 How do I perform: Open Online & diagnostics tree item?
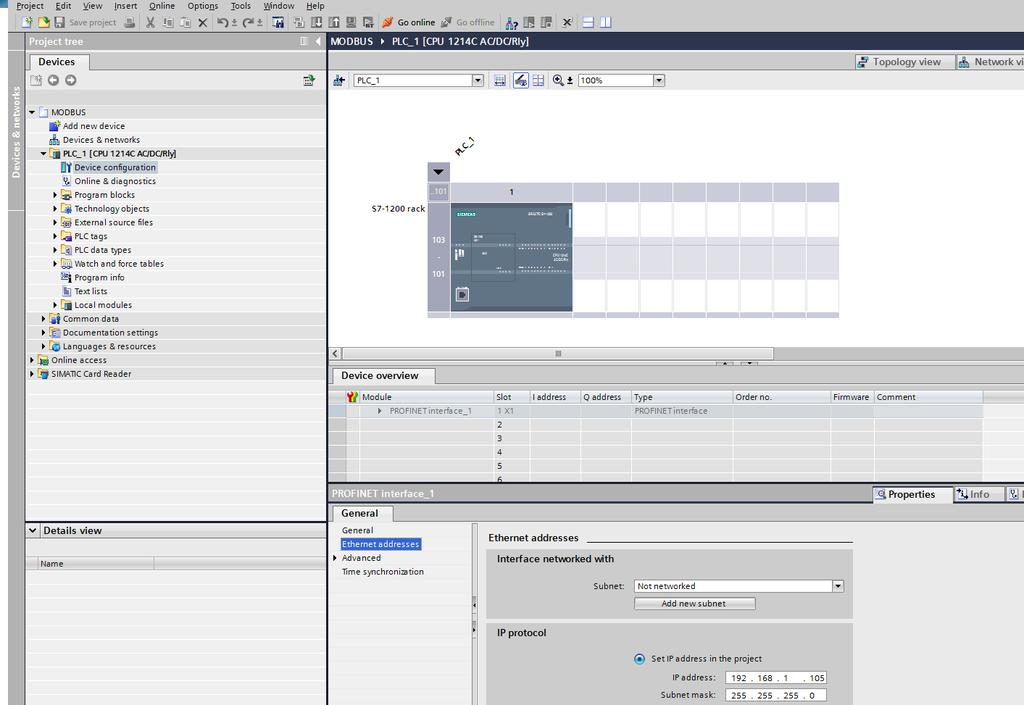pyautogui.click(x=115, y=181)
